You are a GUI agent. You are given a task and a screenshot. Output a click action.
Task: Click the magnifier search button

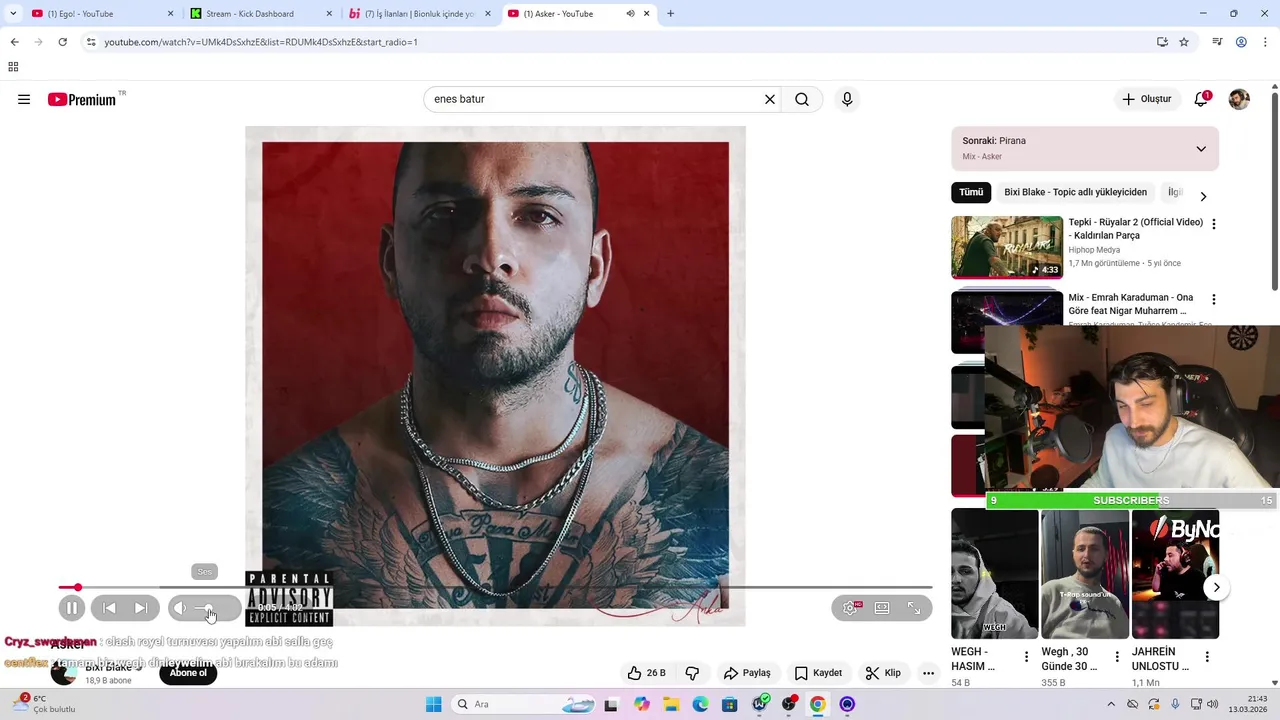(x=802, y=99)
